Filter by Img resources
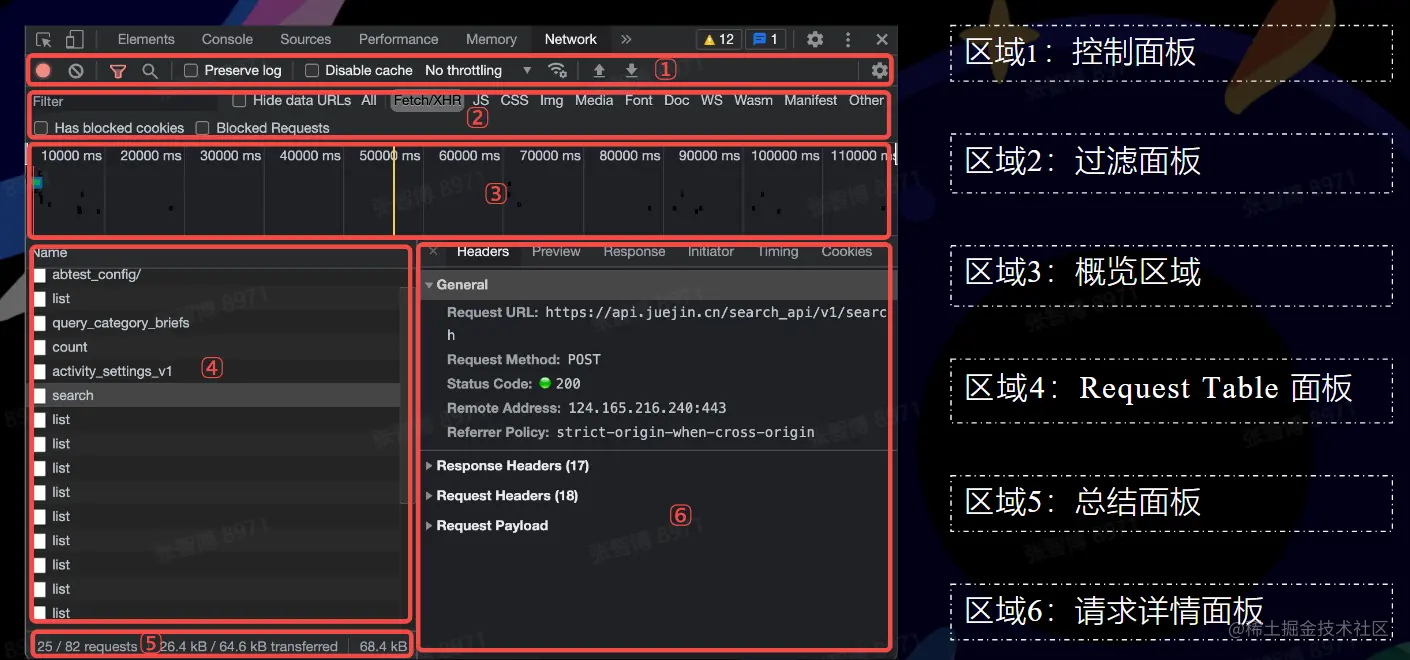Viewport: 1410px width, 660px height. coord(551,100)
